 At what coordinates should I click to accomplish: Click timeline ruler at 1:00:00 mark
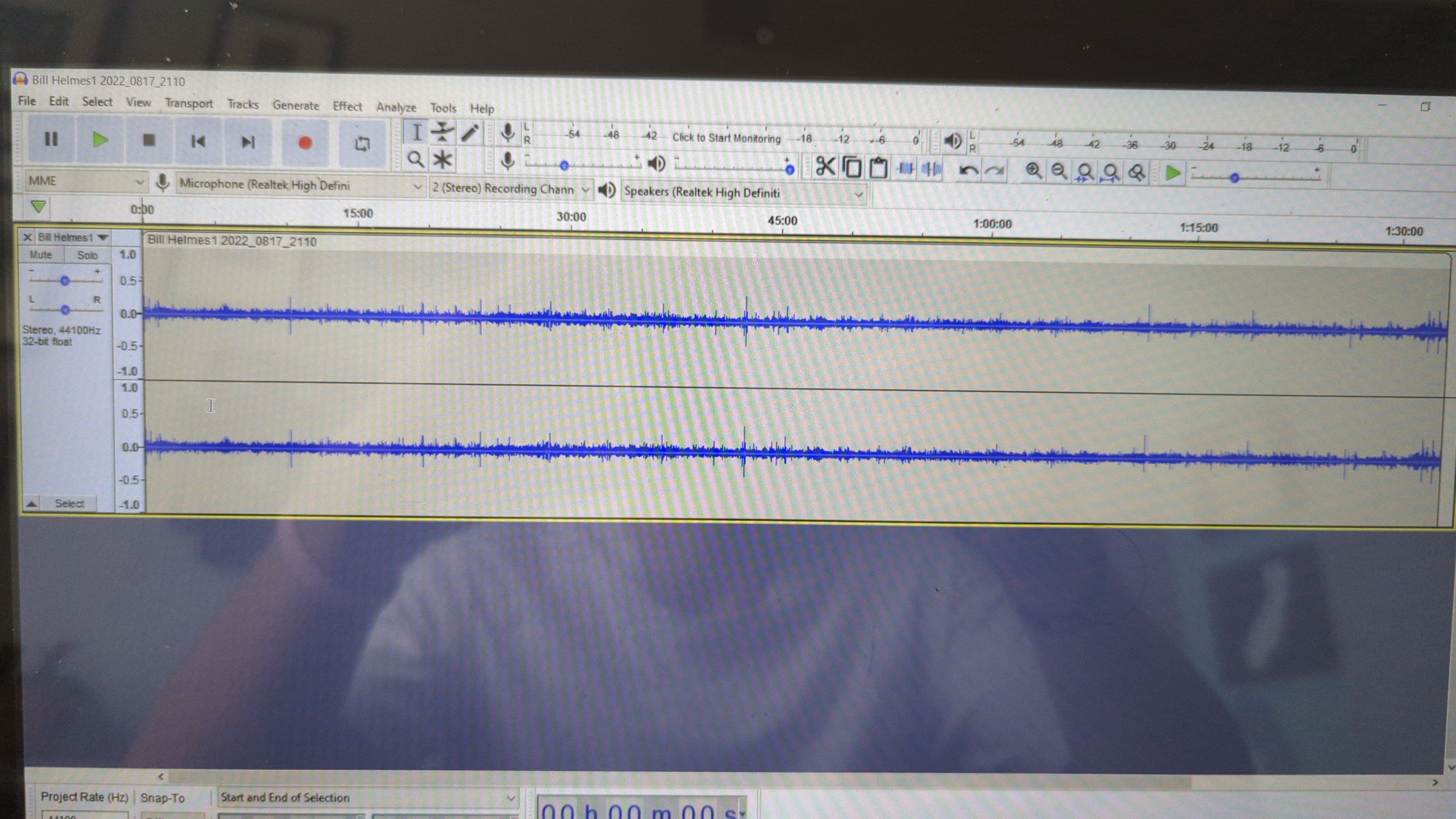(x=992, y=224)
